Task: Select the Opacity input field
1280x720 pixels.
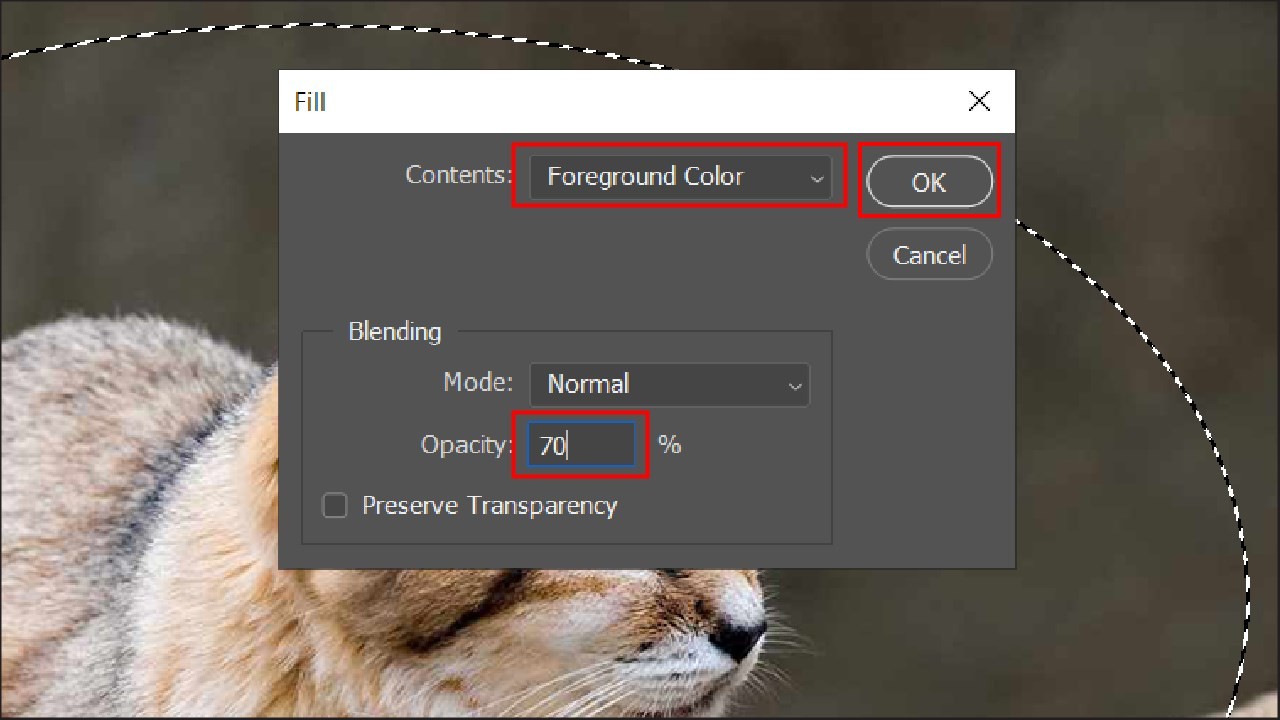Action: [580, 445]
